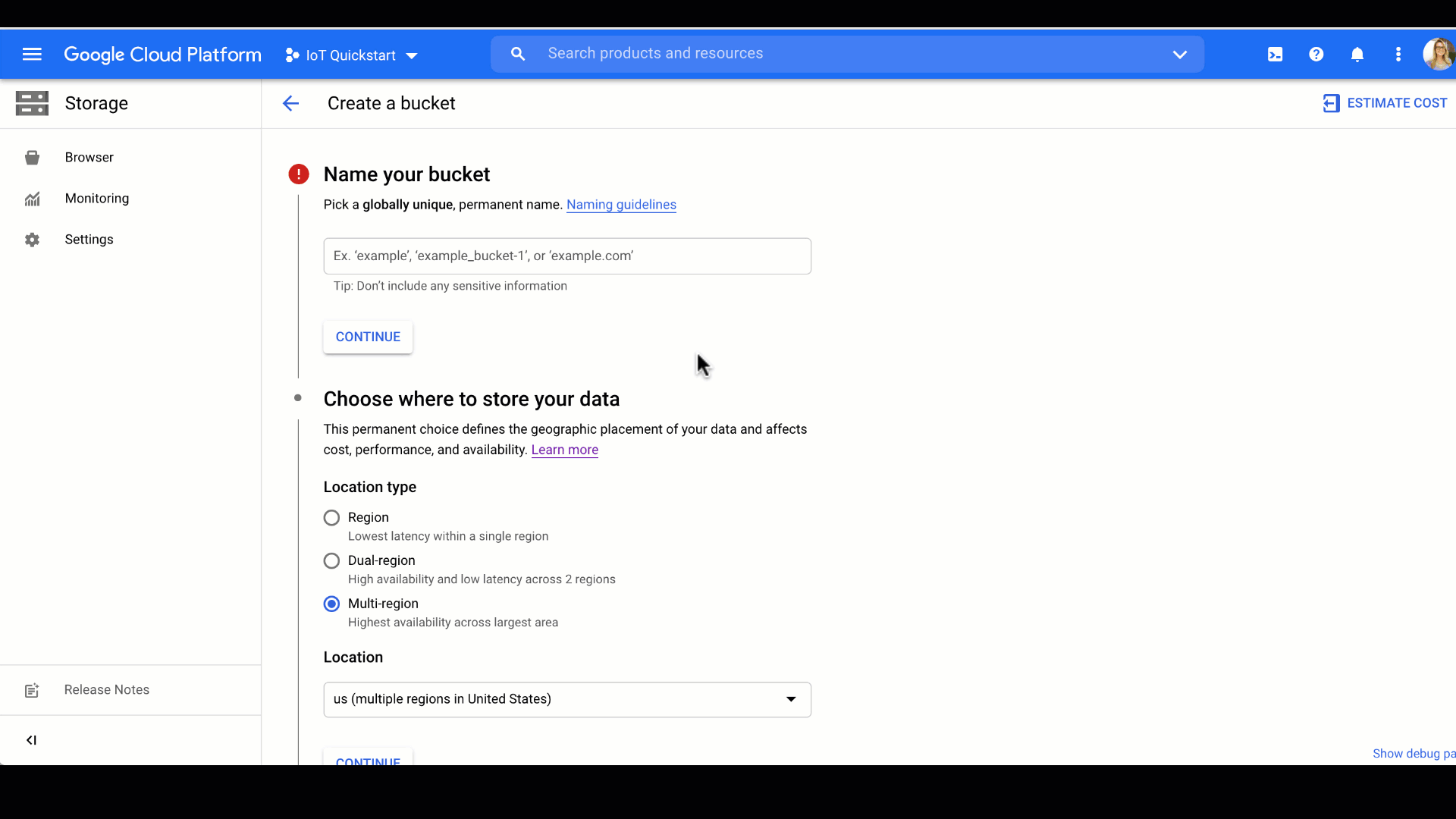Click the user account avatar
The width and height of the screenshot is (1456, 819).
point(1439,55)
